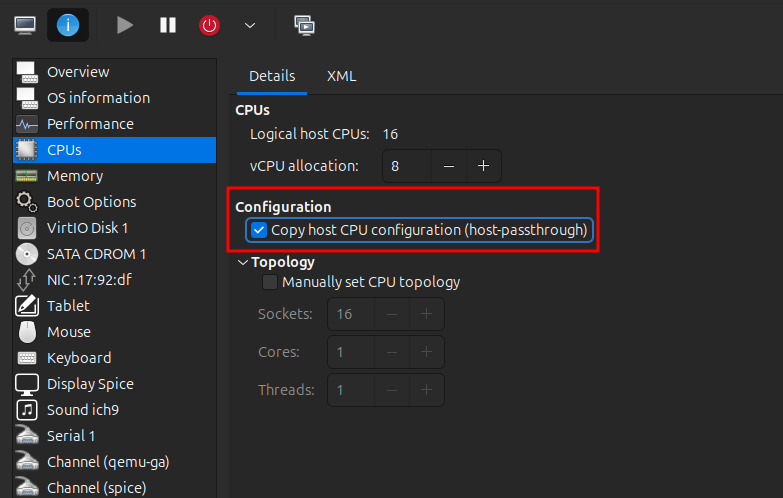Decrease vCPU allocation with minus button
This screenshot has height=498, width=783.
450,166
